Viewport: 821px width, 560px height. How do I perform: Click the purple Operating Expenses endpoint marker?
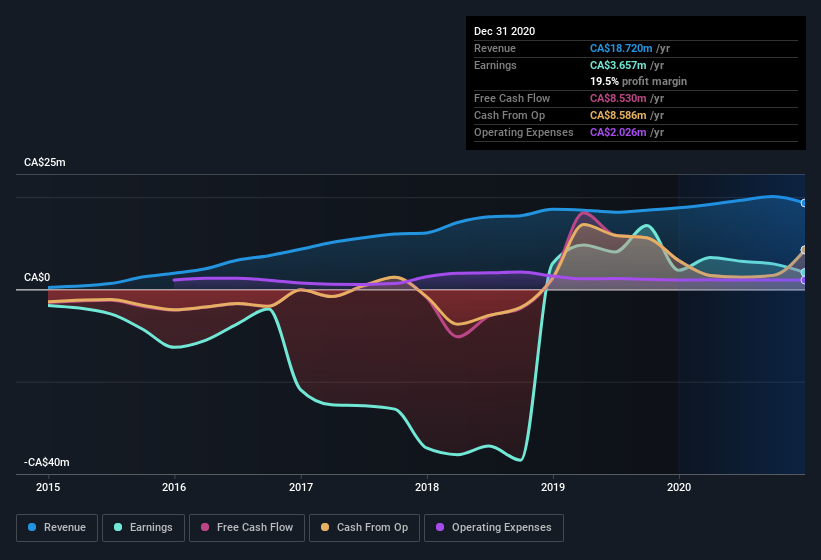(804, 280)
